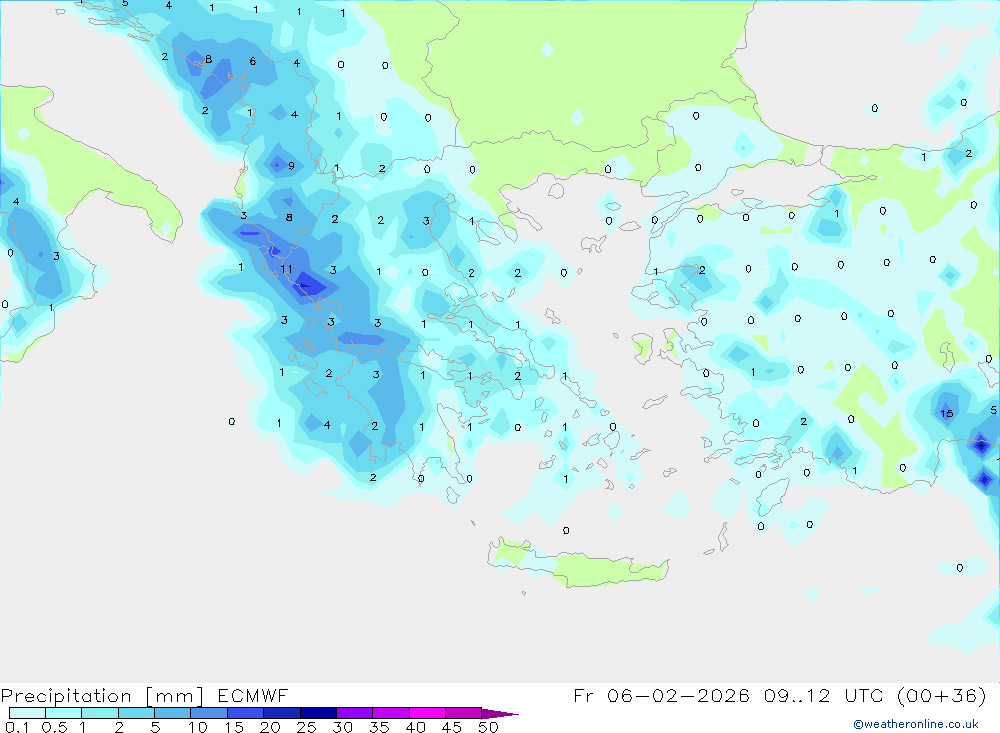The image size is (1000, 733).
Task: Click the '09..12 UTC' time text
Action: coord(825,695)
